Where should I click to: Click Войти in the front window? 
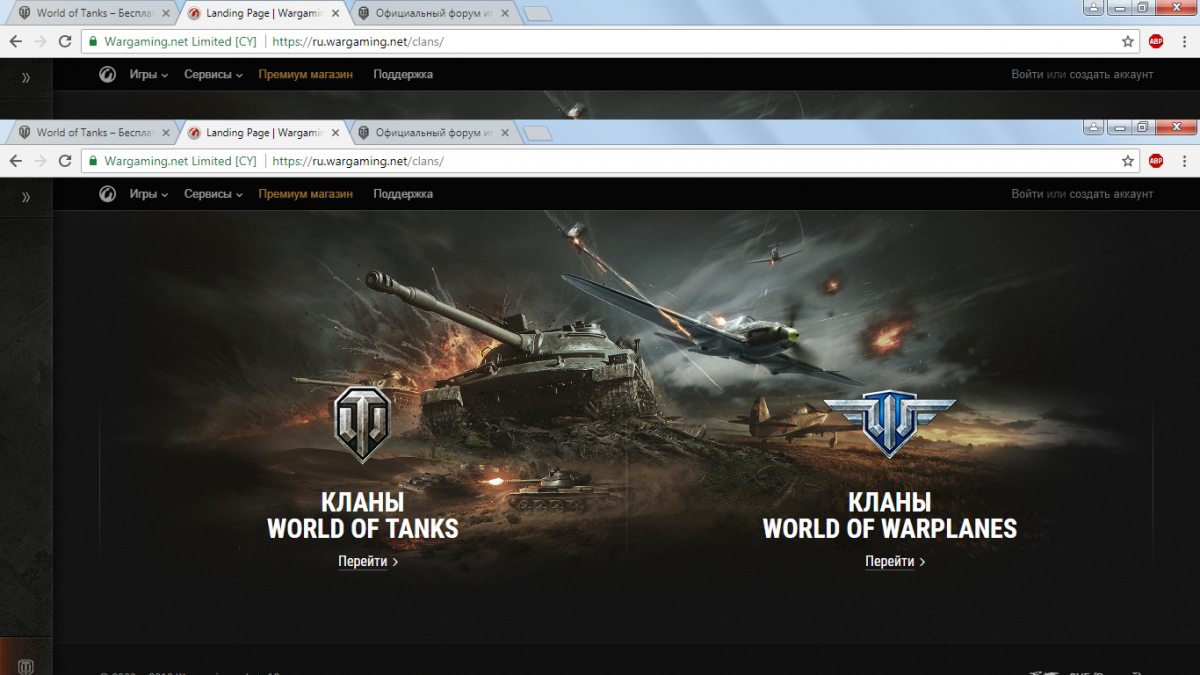click(1027, 194)
